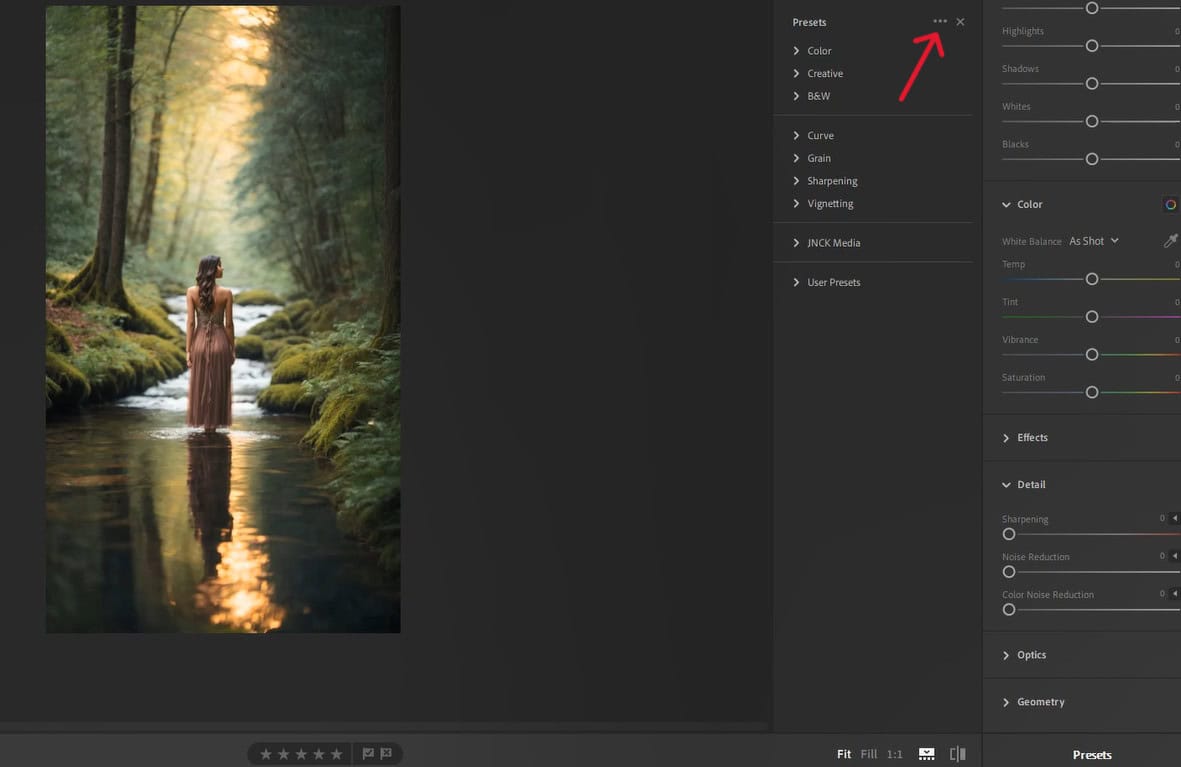Expand the Effects edit section

[1025, 438]
